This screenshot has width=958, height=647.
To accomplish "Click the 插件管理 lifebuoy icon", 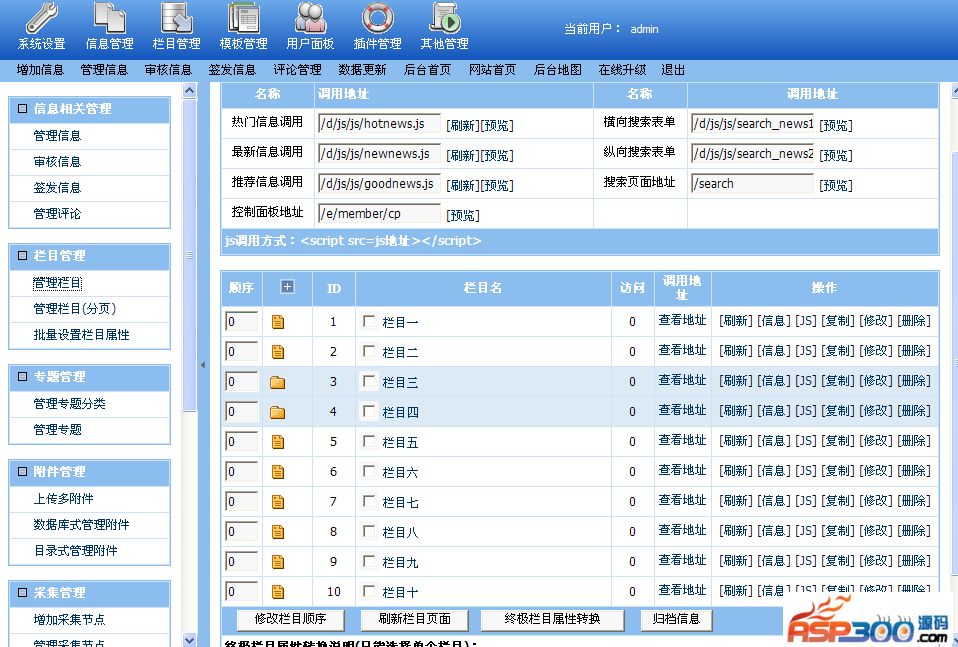I will point(377,18).
